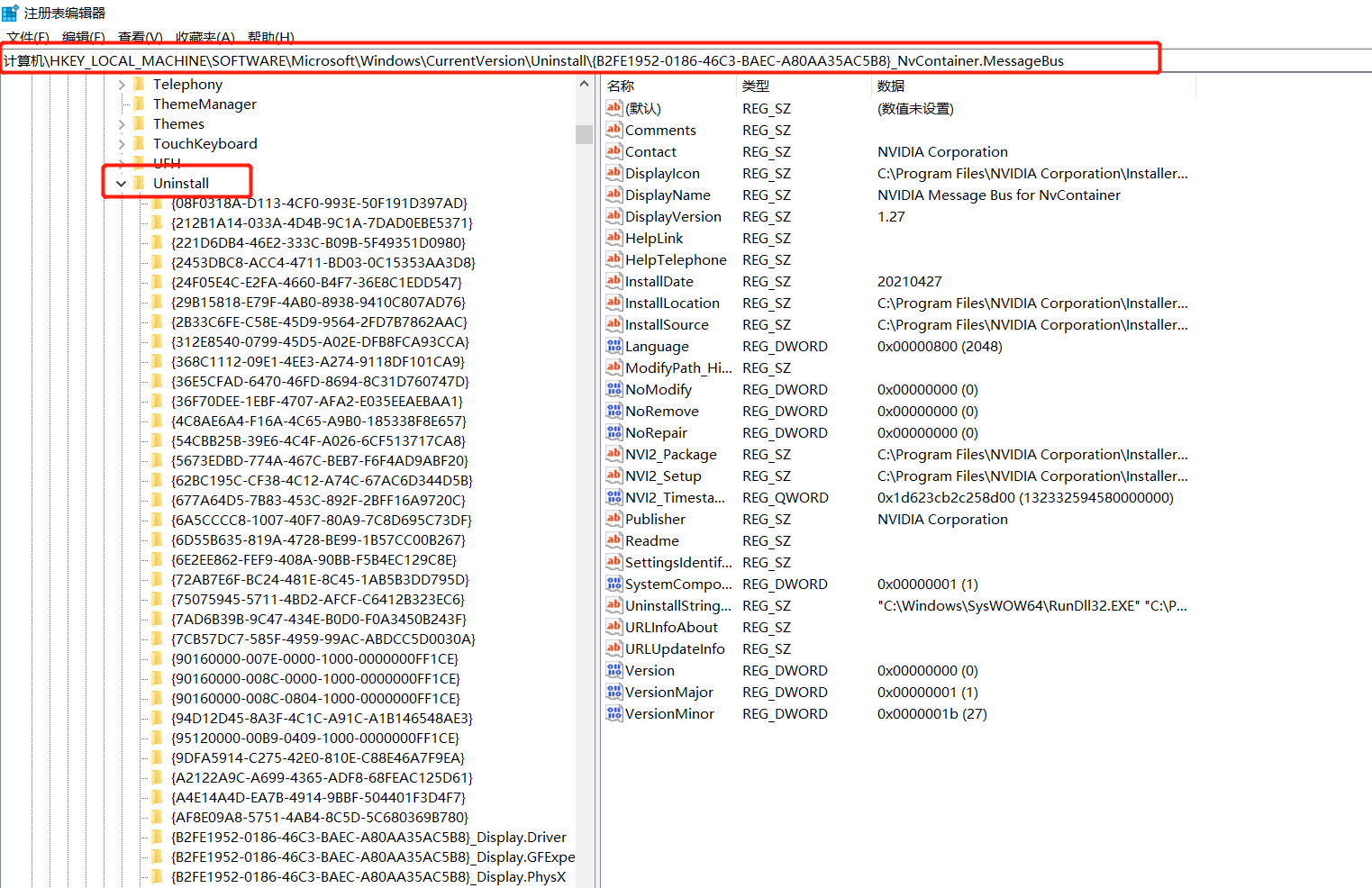Select the TouchKeyboard folder icon
The width and height of the screenshot is (1372, 888).
[x=139, y=143]
